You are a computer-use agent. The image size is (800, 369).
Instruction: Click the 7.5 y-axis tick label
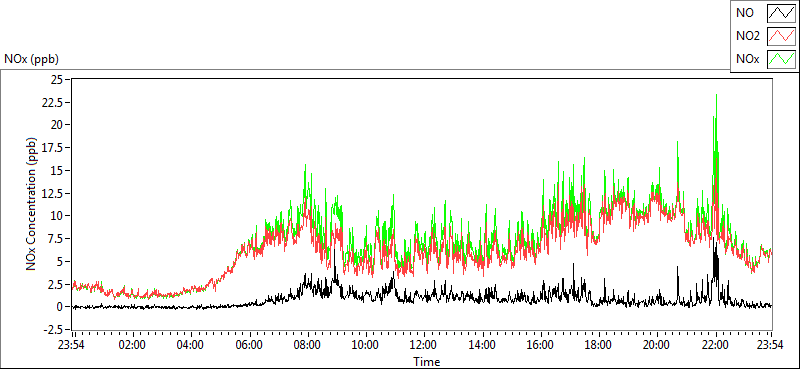54,238
